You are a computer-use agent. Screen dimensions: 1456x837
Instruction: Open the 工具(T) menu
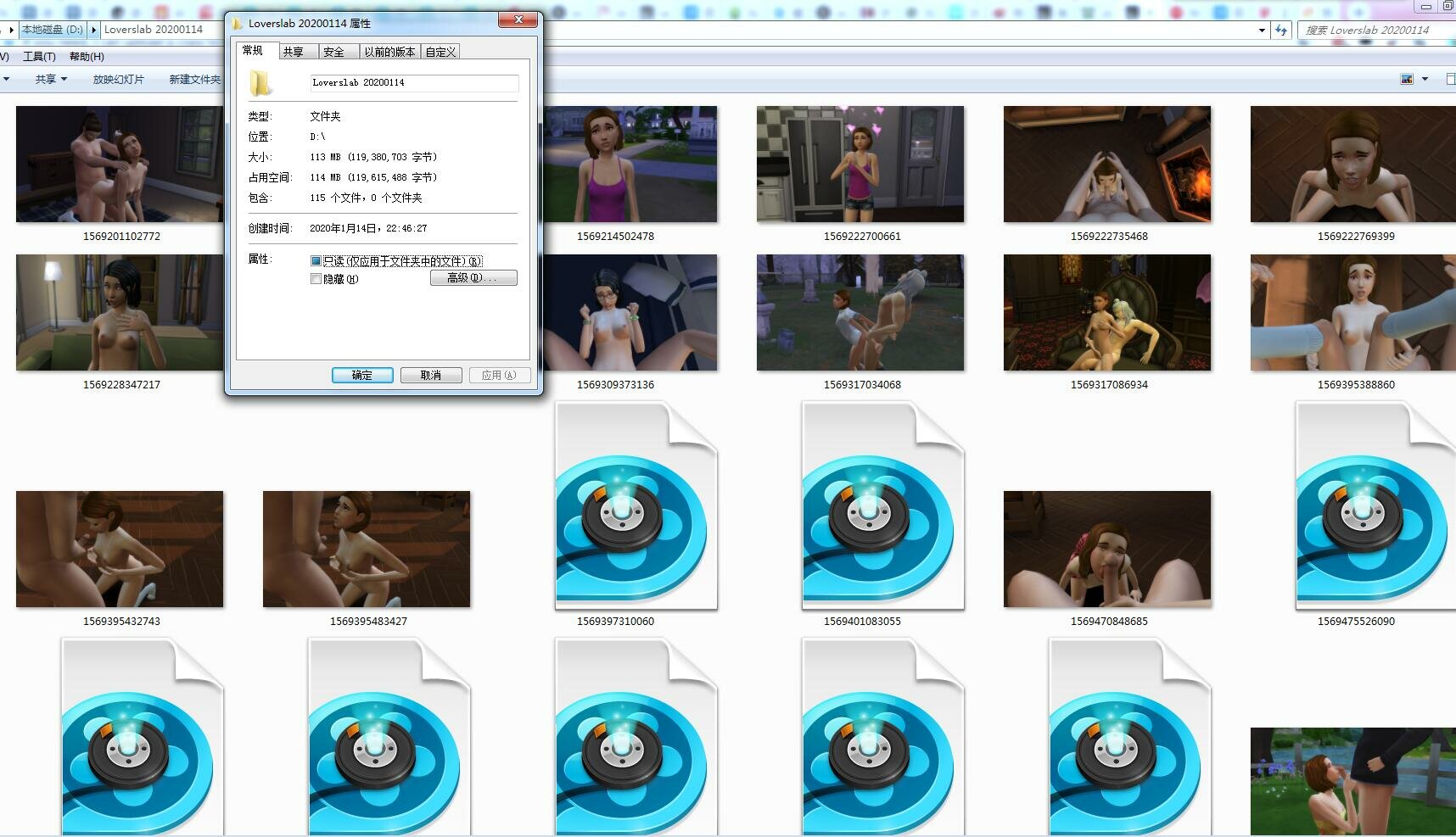pyautogui.click(x=39, y=57)
